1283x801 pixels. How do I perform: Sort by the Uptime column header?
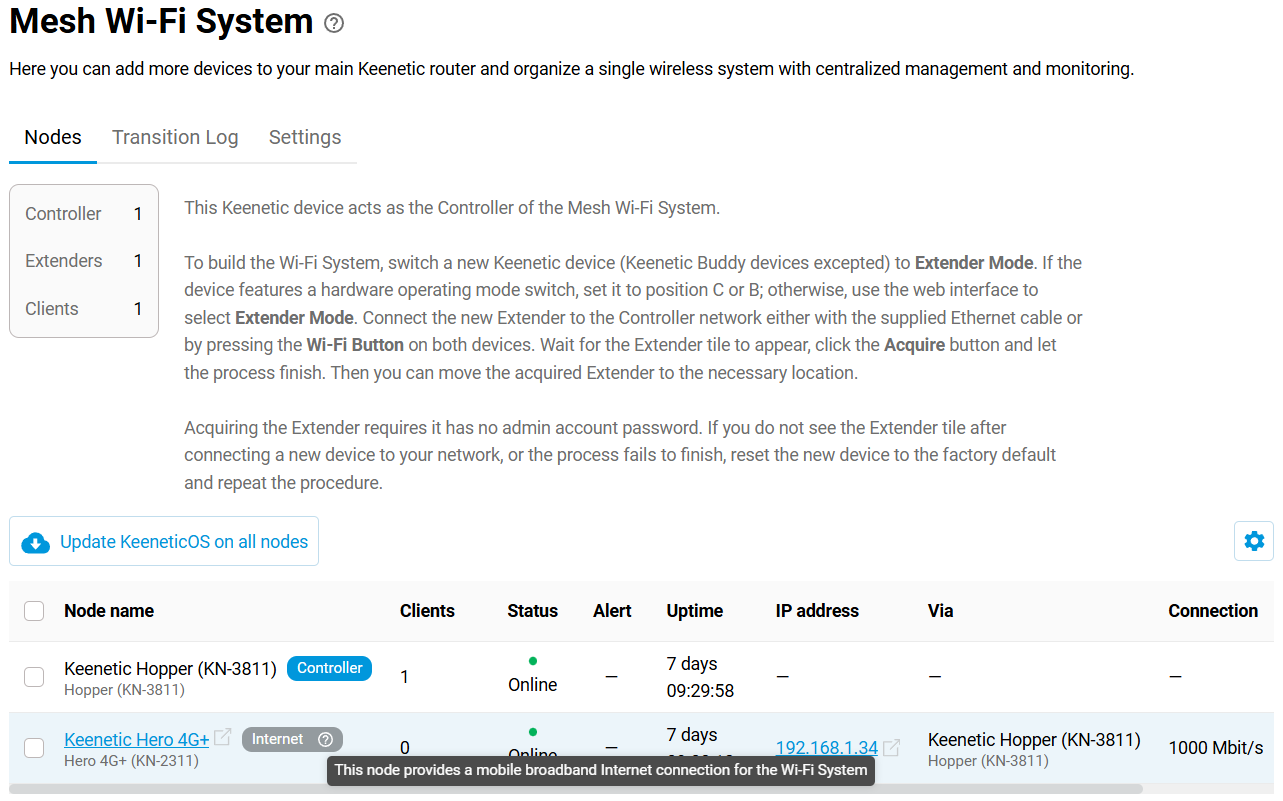point(695,611)
